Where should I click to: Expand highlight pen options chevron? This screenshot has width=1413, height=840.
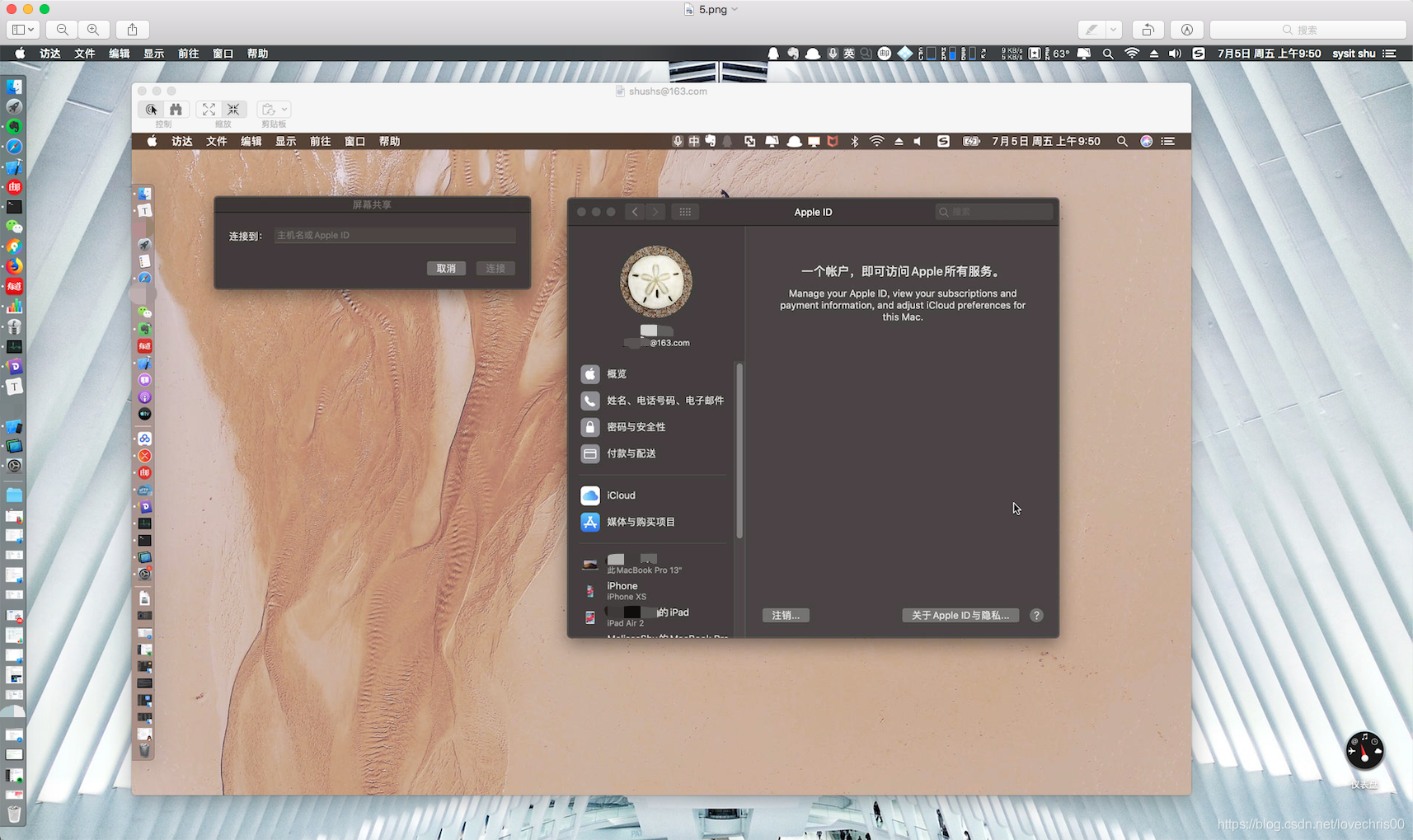1113,30
